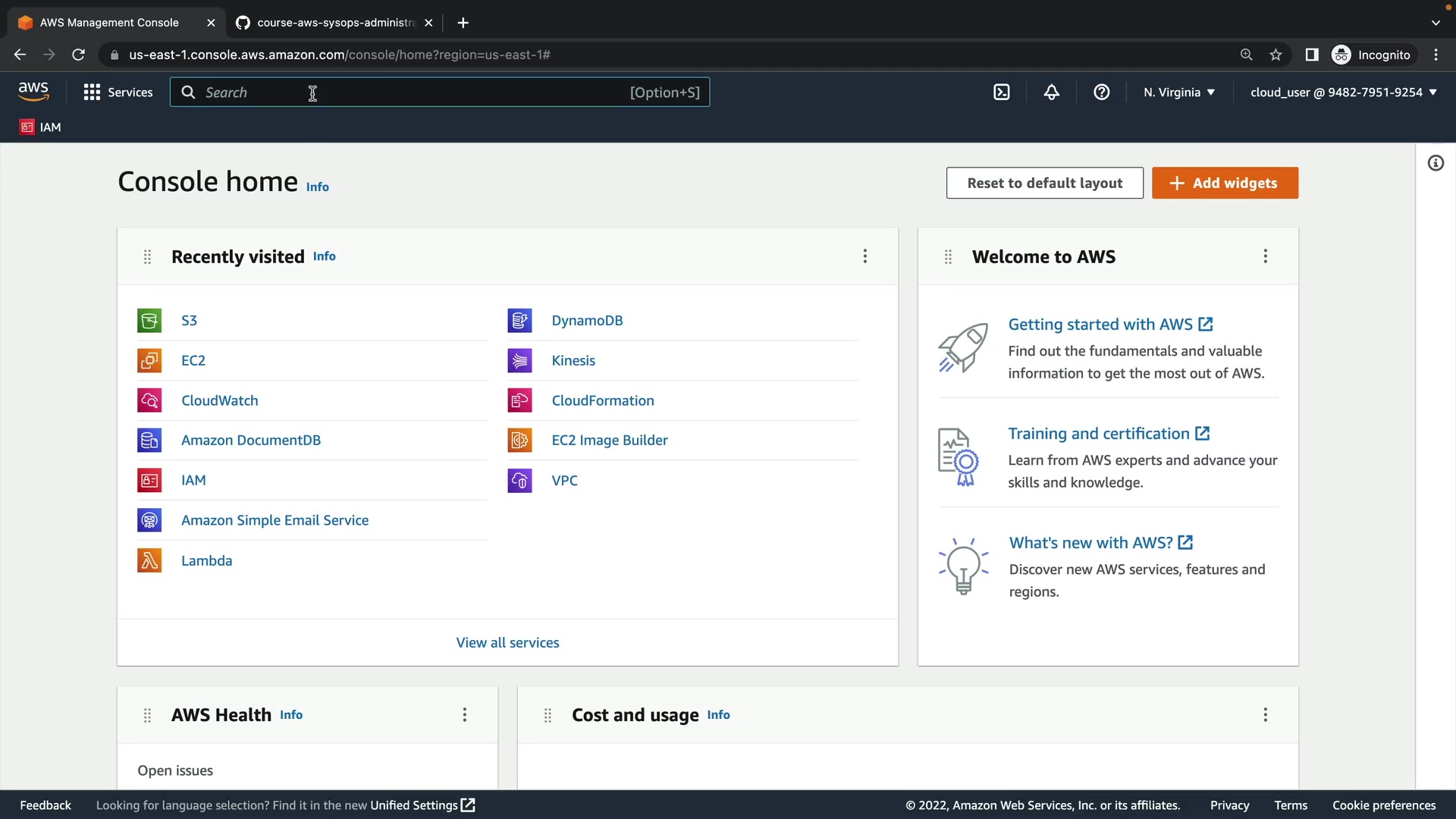The height and width of the screenshot is (819, 1456).
Task: Expand the cloud_user account dropdown
Action: point(1343,93)
